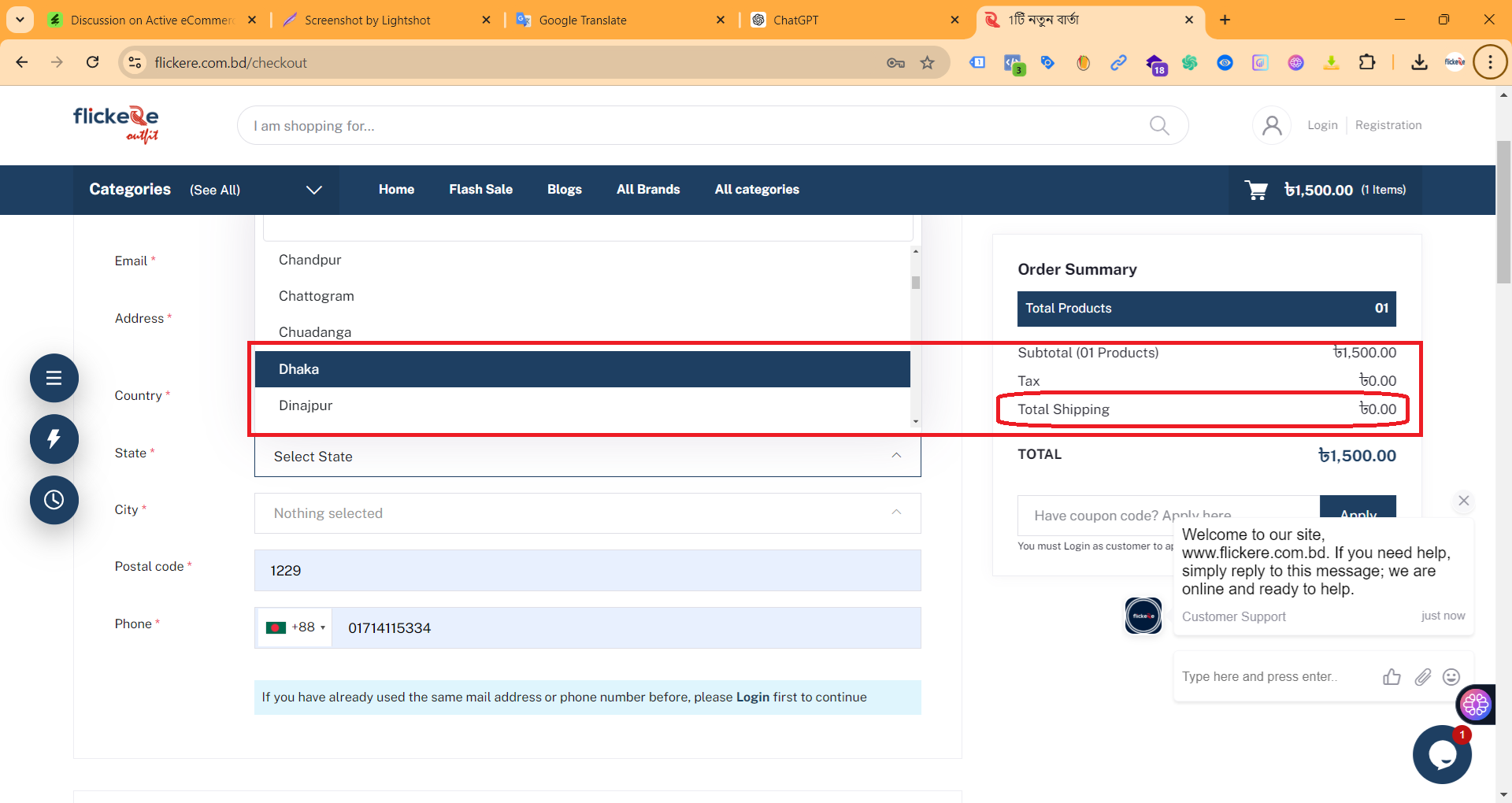This screenshot has height=803, width=1512.
Task: Click the Postal code input field
Action: pyautogui.click(x=587, y=571)
